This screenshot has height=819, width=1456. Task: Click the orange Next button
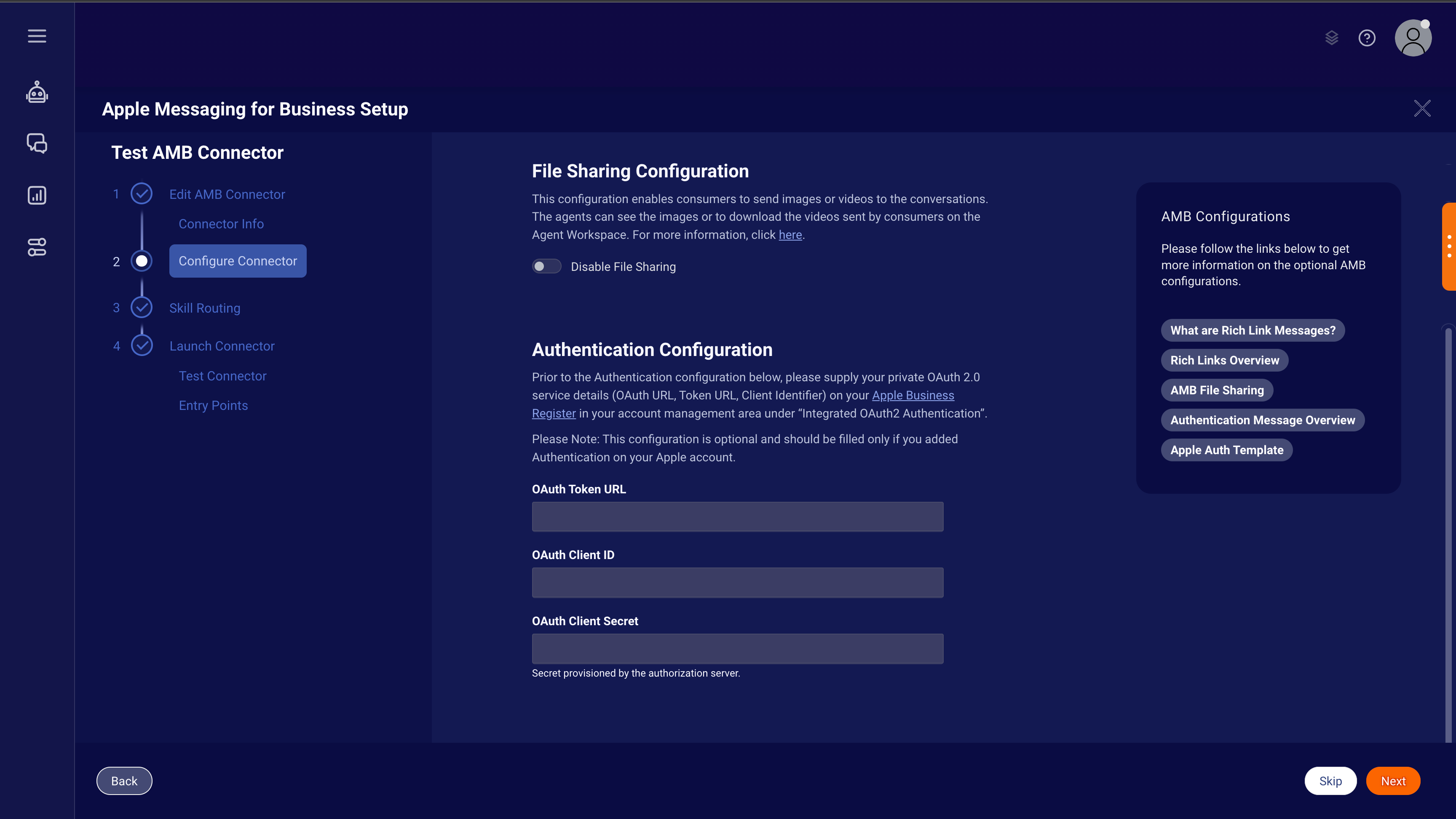point(1393,781)
